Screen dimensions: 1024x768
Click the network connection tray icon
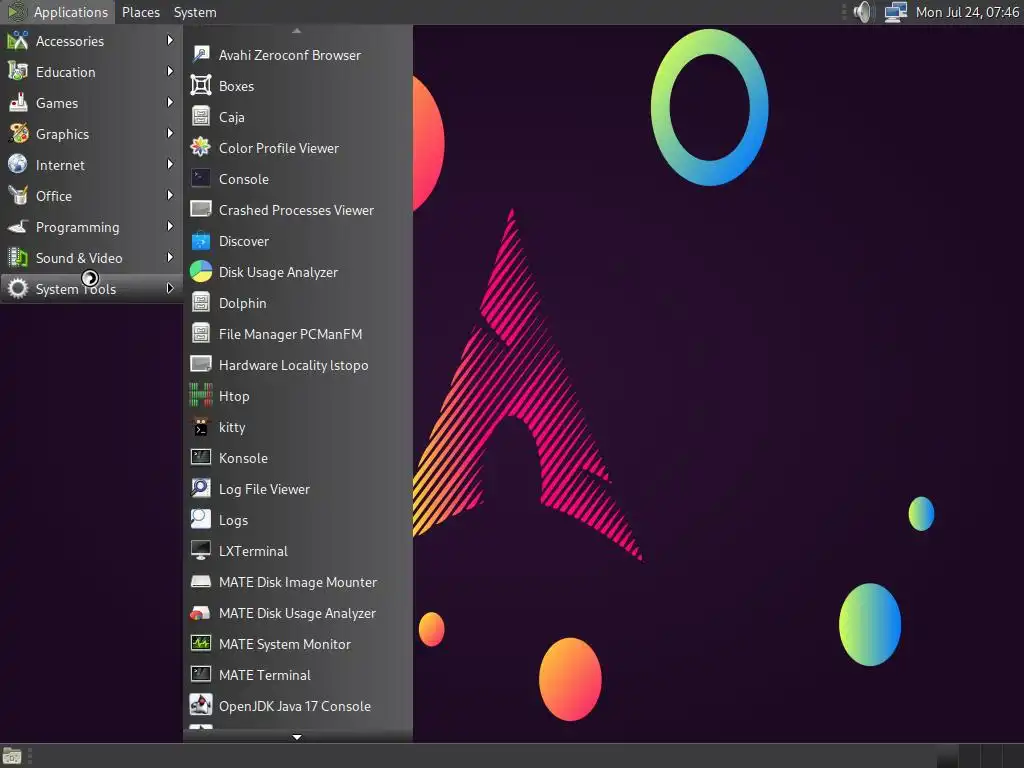(x=895, y=12)
